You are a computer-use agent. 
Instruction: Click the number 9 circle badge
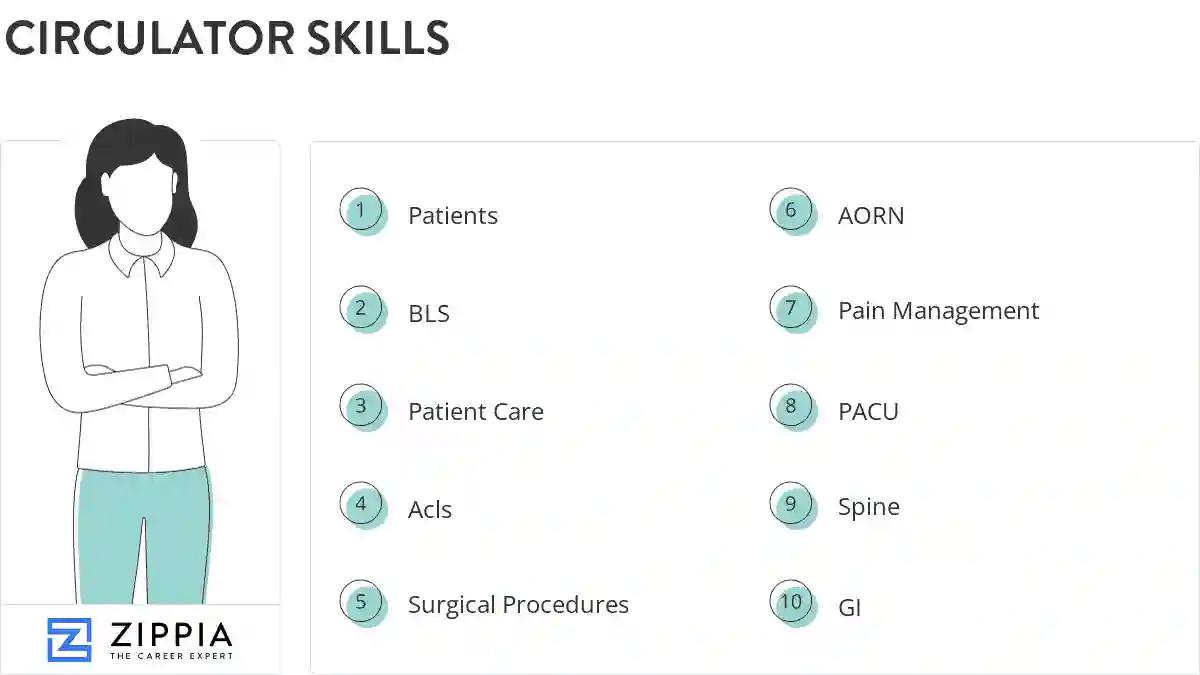[791, 504]
